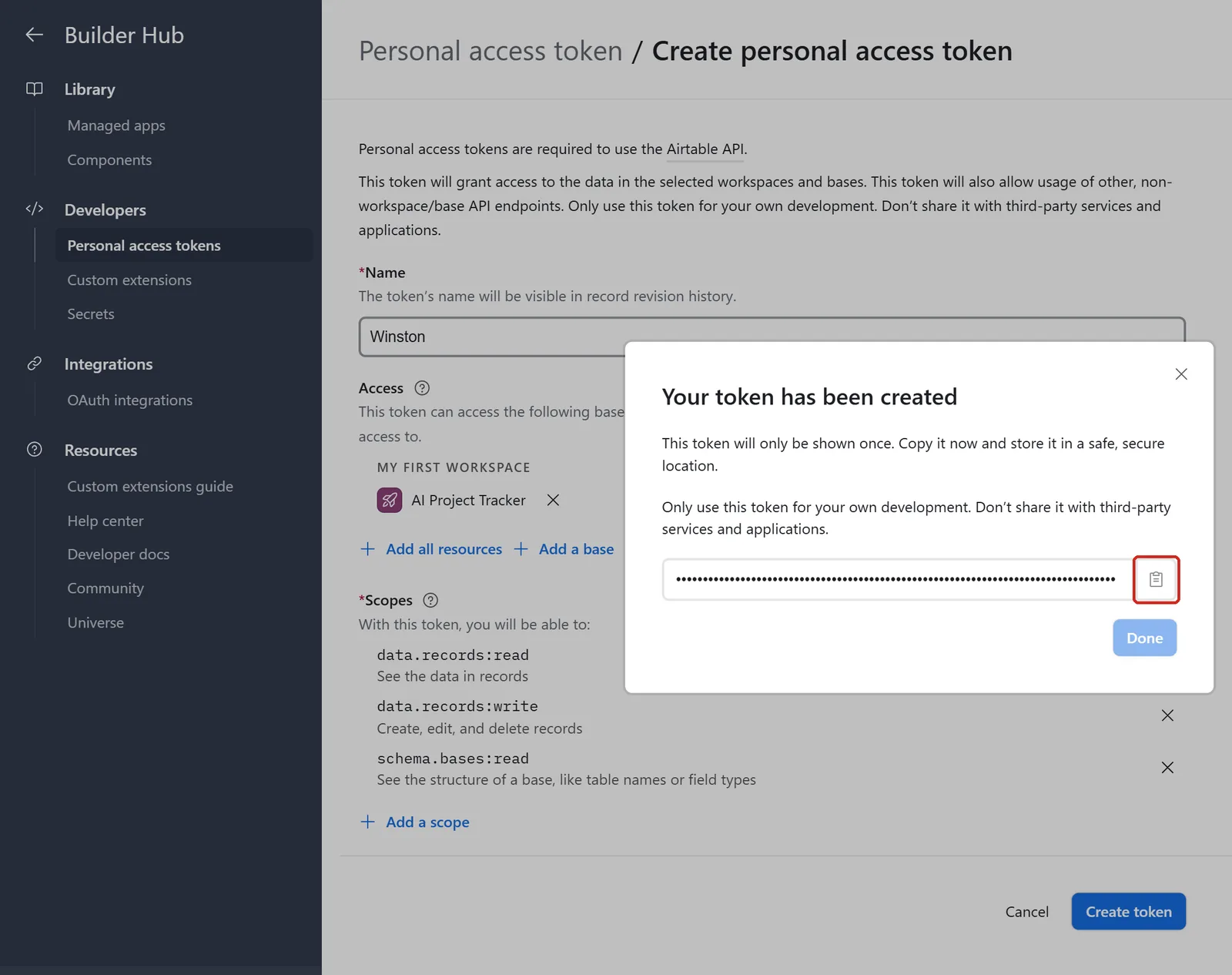Close the token created dialog

pyautogui.click(x=1181, y=374)
